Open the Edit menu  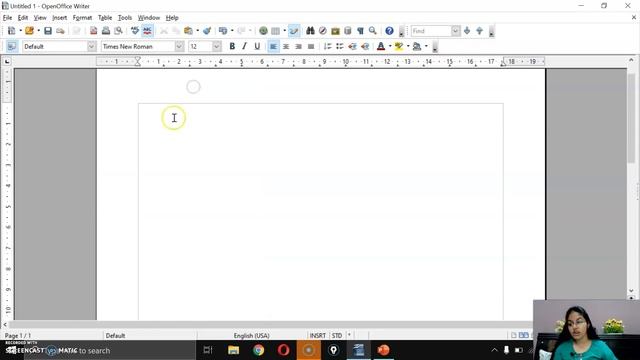[x=23, y=18]
